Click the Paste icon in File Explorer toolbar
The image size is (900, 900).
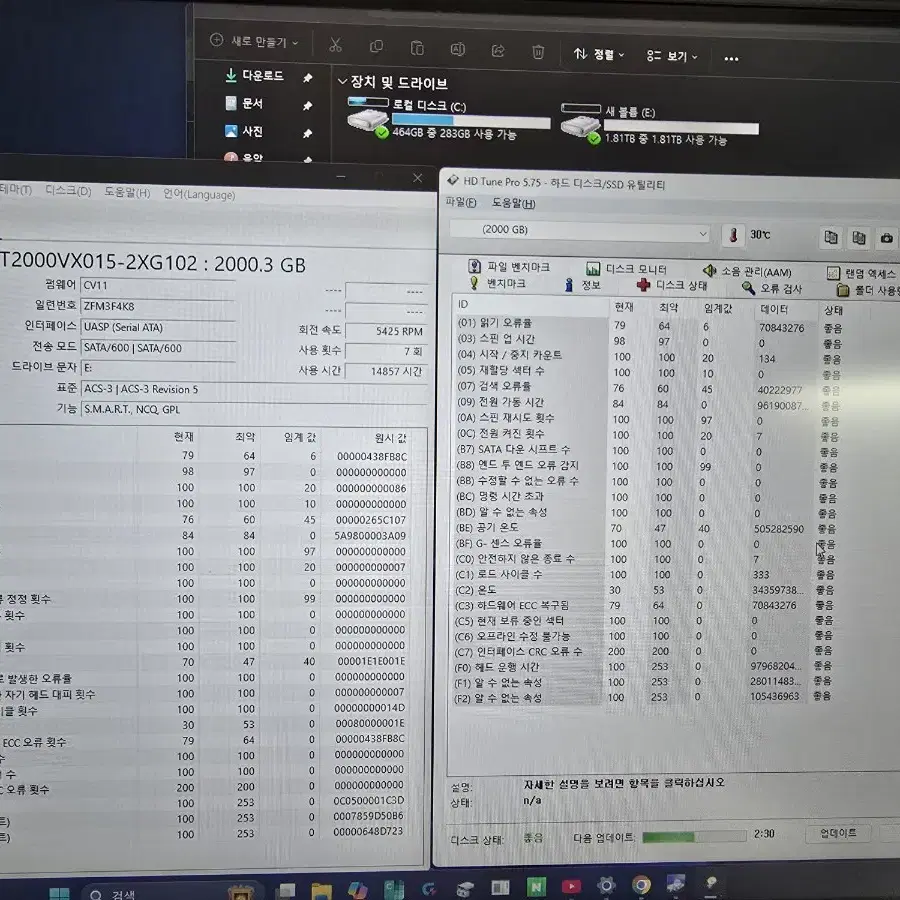pyautogui.click(x=417, y=48)
